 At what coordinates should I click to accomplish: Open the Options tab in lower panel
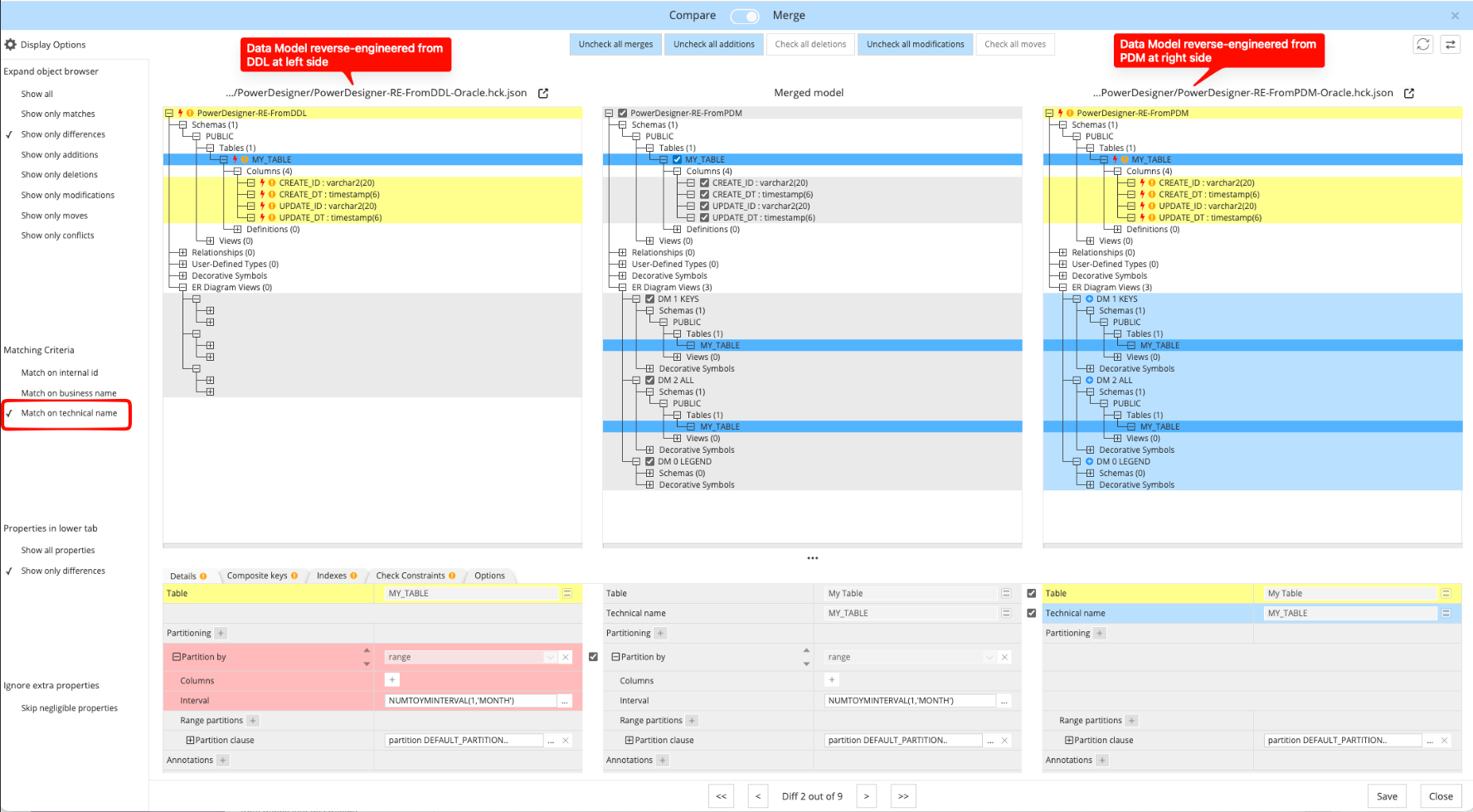(x=489, y=575)
